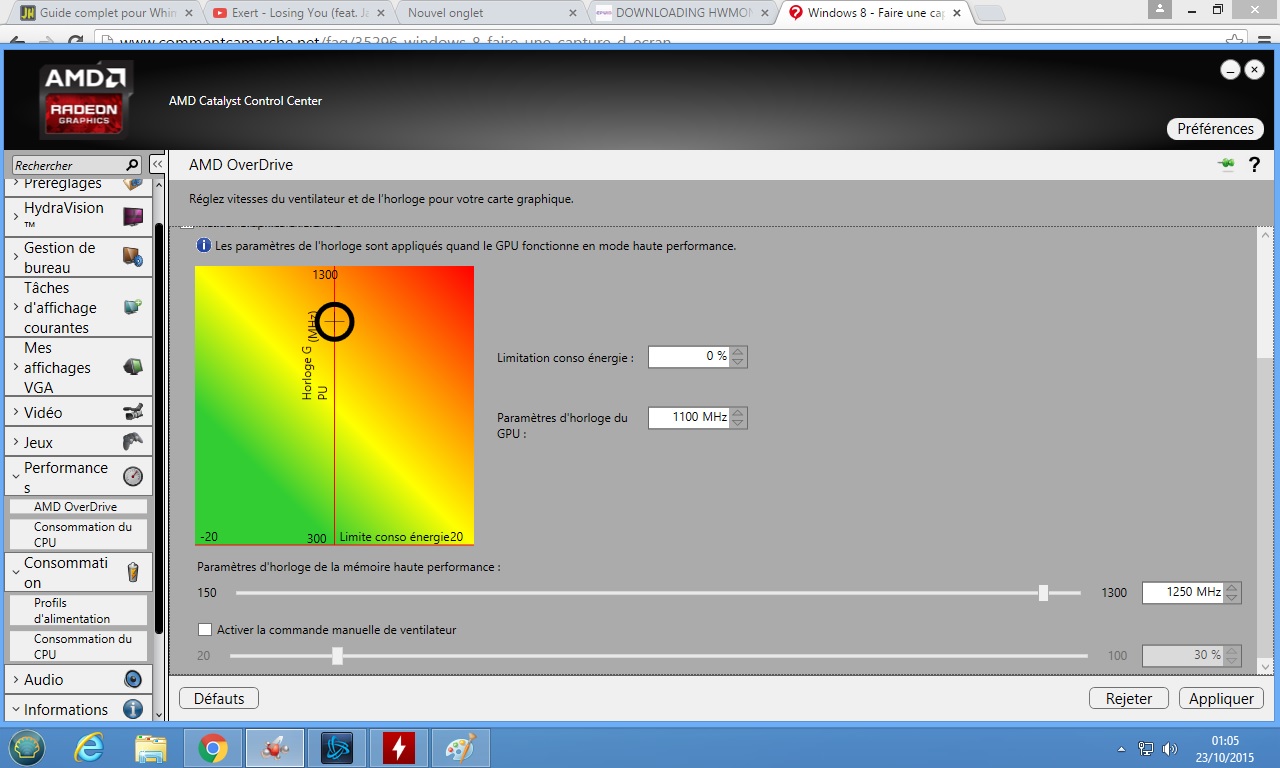Open Consommation du CPU under Performances
Viewport: 1280px width, 768px height.
78,534
